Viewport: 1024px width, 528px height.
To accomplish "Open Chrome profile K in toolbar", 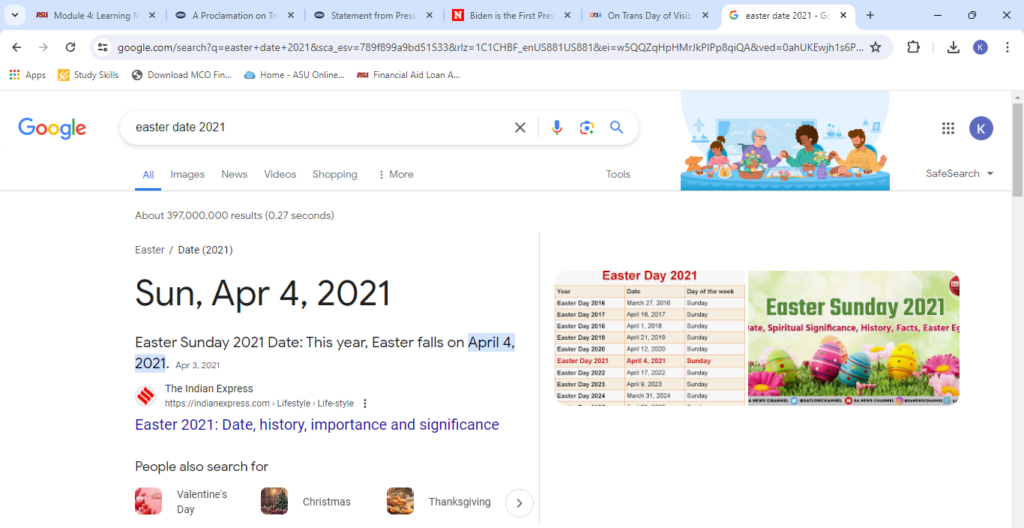I will tap(980, 47).
